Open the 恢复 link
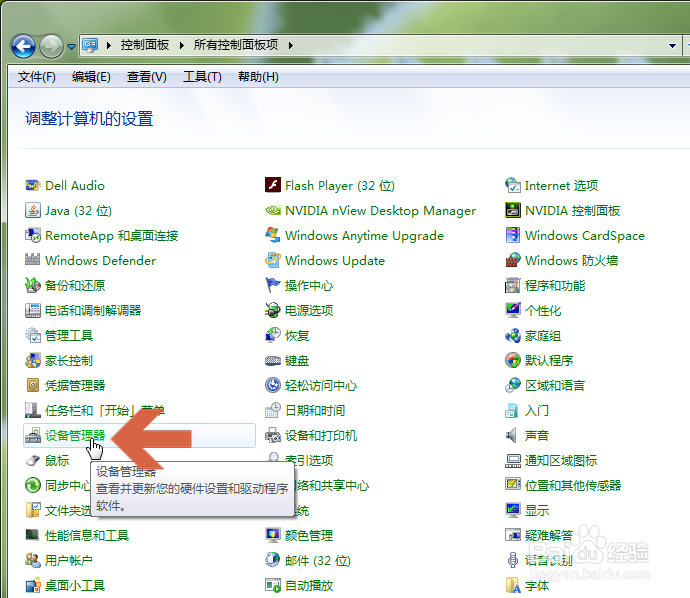690x598 pixels. point(297,336)
